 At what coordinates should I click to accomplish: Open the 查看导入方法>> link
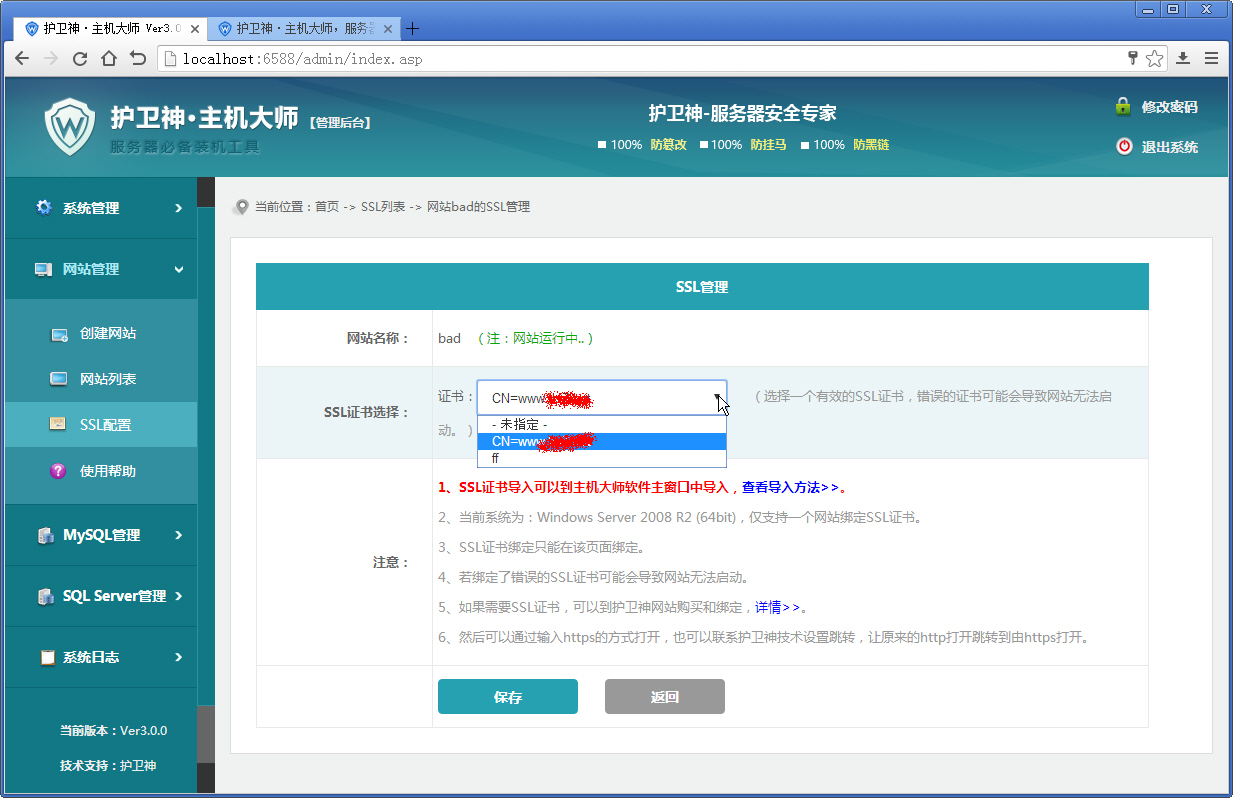pos(790,488)
